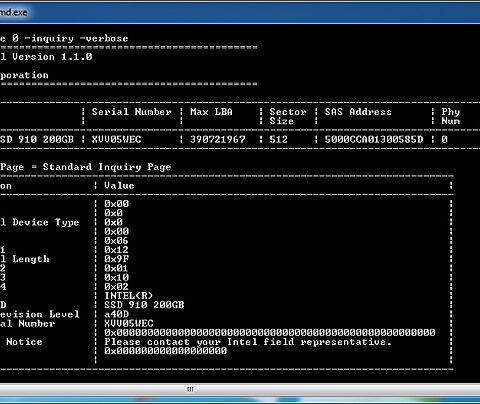Click the 'Phy Num' column header

tap(451, 116)
